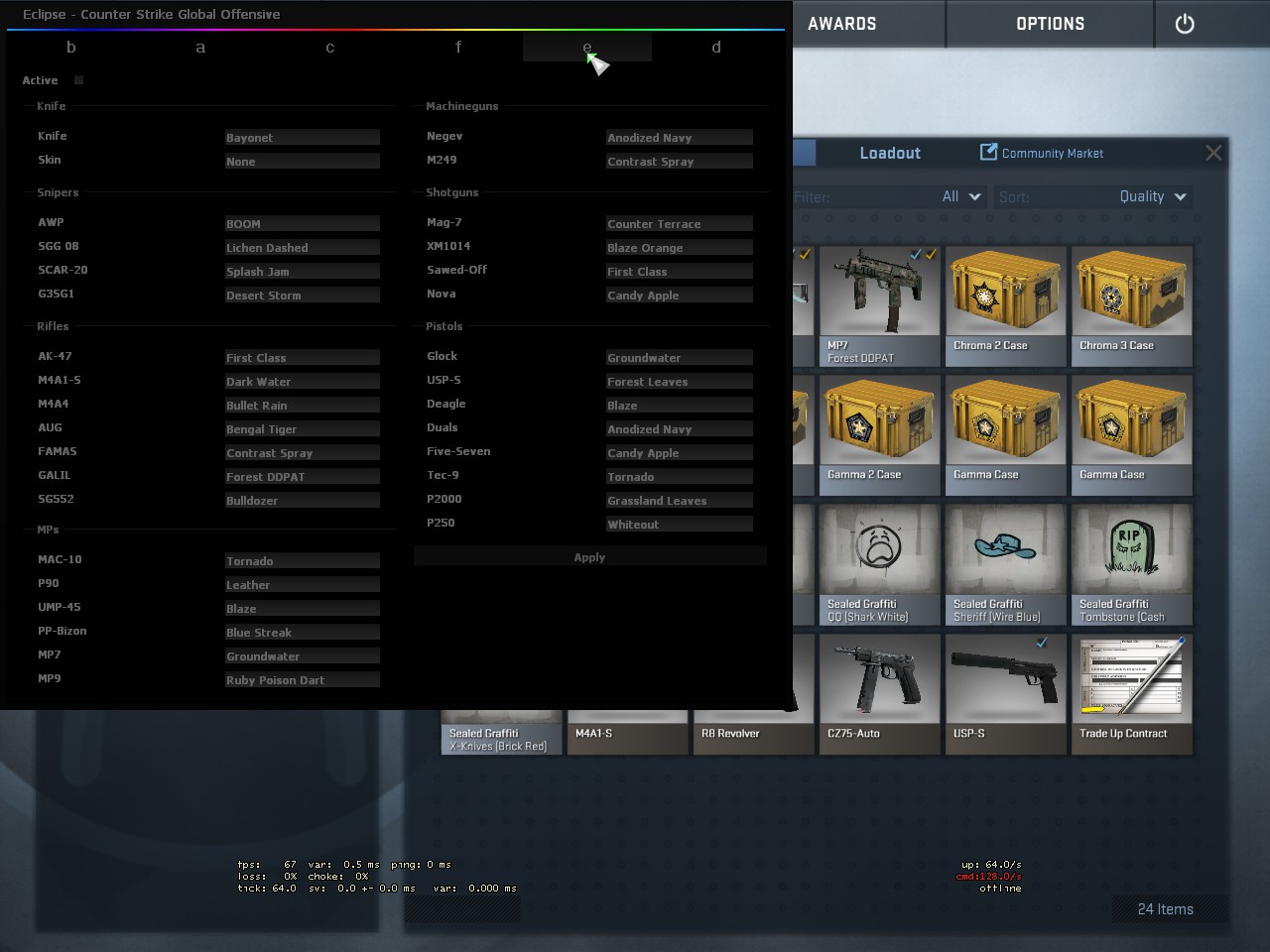Open SG552 skin dropdown Bulldozer
1270x952 pixels.
pos(303,500)
